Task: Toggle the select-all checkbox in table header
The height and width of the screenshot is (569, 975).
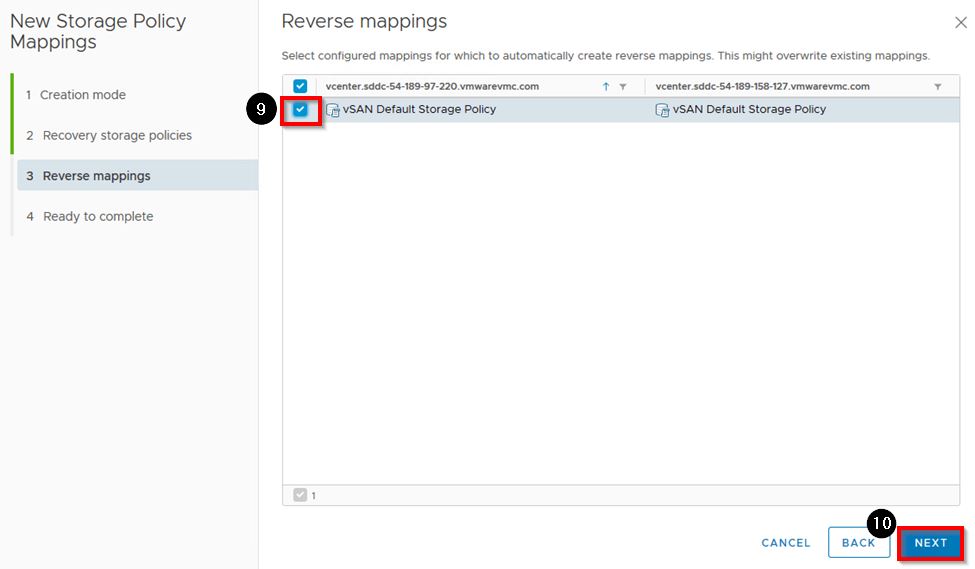Action: (300, 86)
